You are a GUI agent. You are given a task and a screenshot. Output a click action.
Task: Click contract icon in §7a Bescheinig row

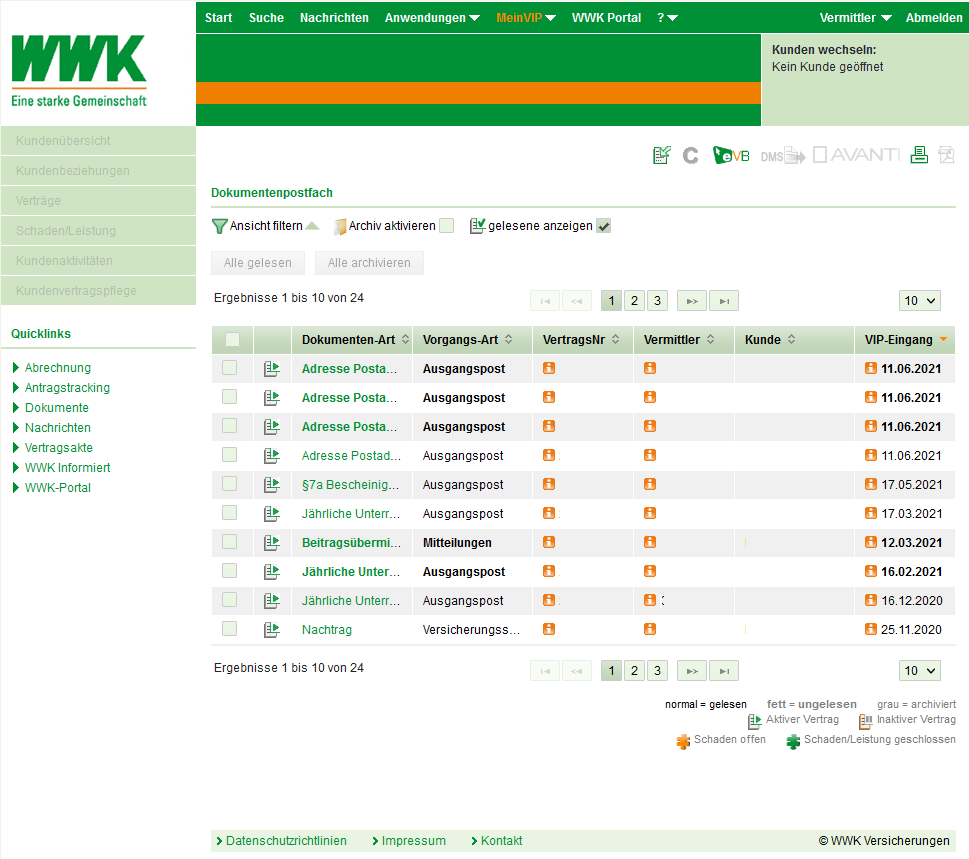point(272,485)
